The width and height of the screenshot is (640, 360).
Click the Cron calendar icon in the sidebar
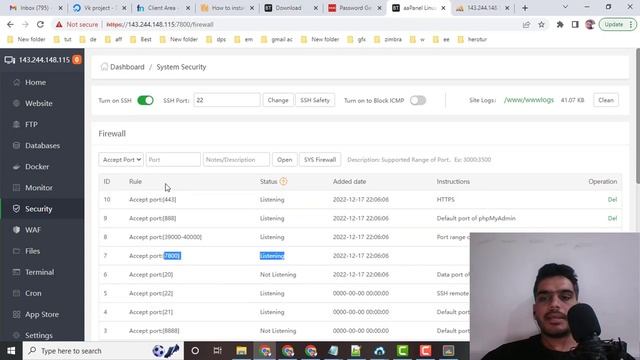click(16, 293)
